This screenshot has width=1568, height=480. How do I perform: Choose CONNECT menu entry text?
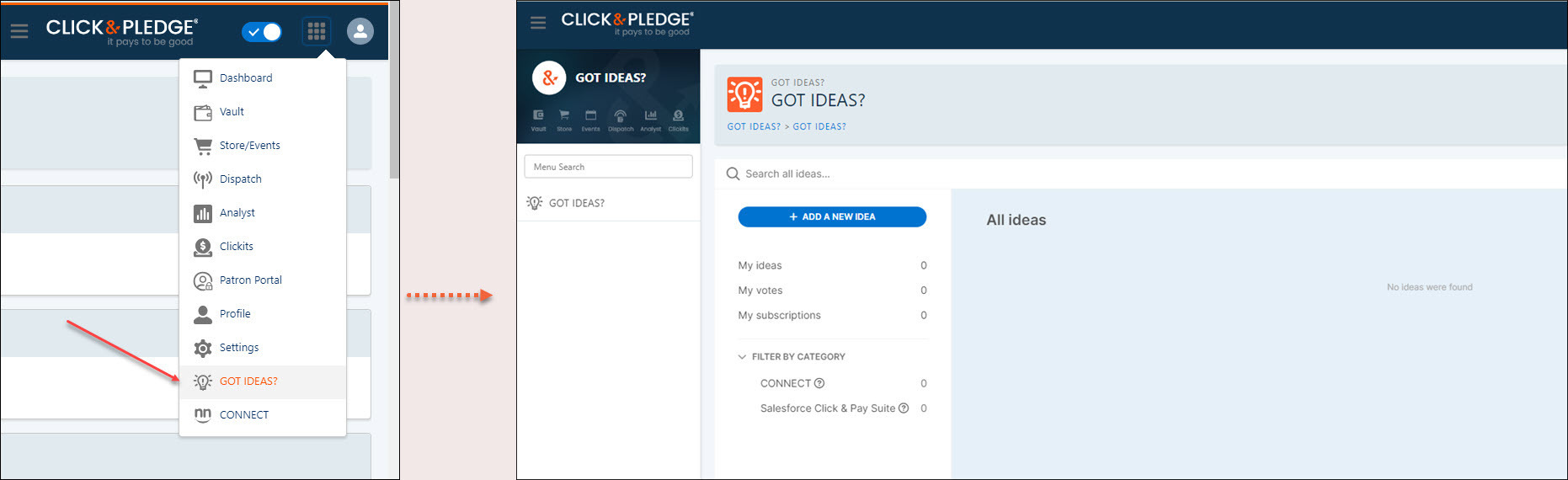[x=244, y=415]
